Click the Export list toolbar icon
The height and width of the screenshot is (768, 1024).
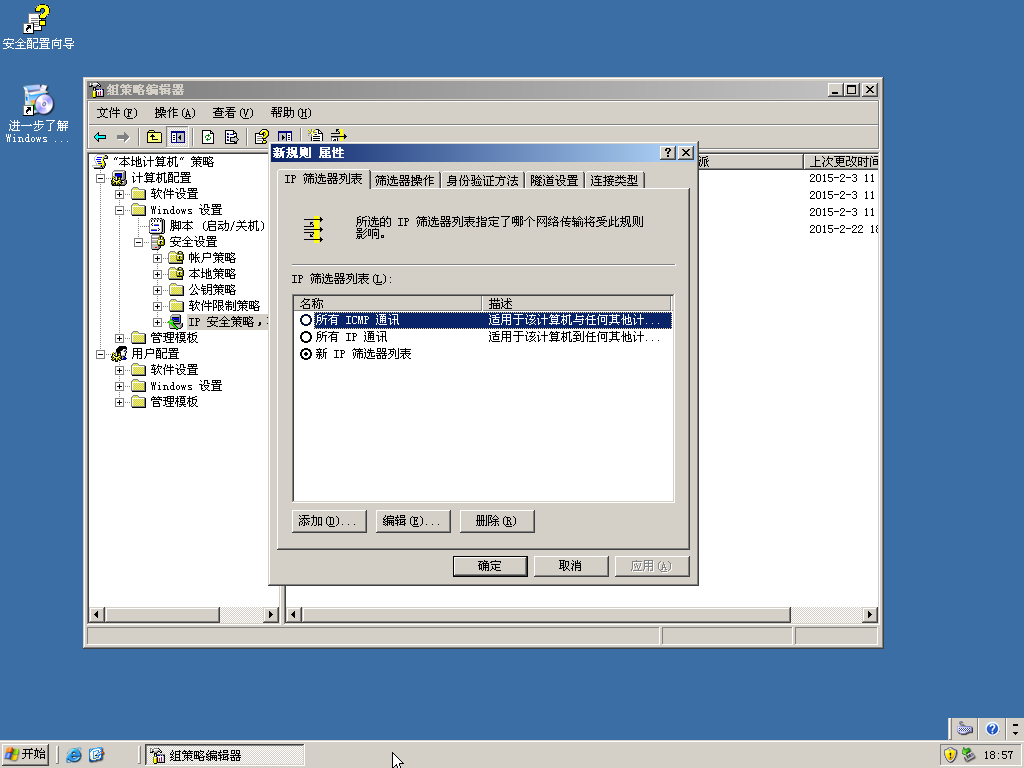click(x=231, y=136)
